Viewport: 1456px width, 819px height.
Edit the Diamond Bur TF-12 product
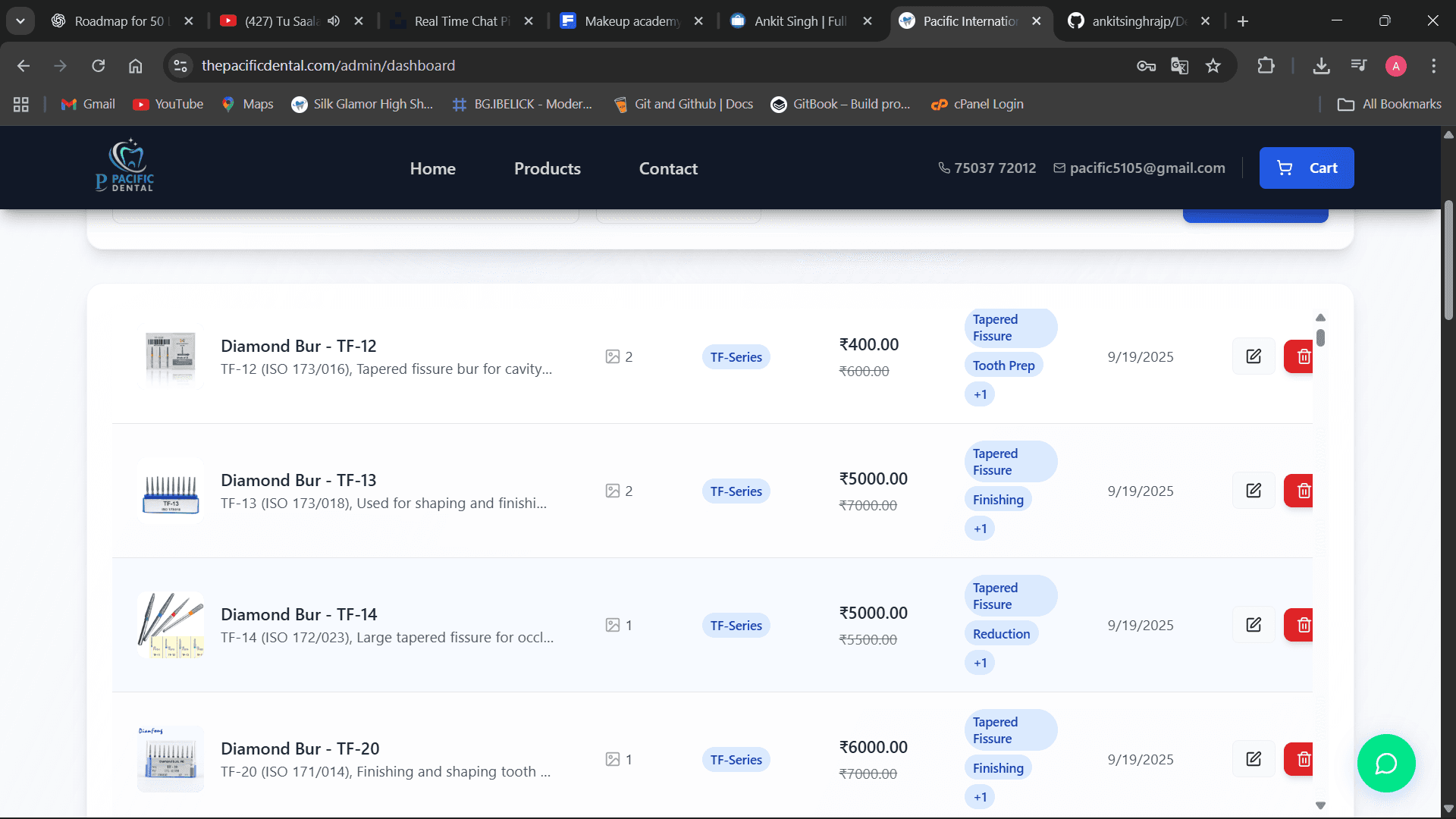(x=1254, y=356)
